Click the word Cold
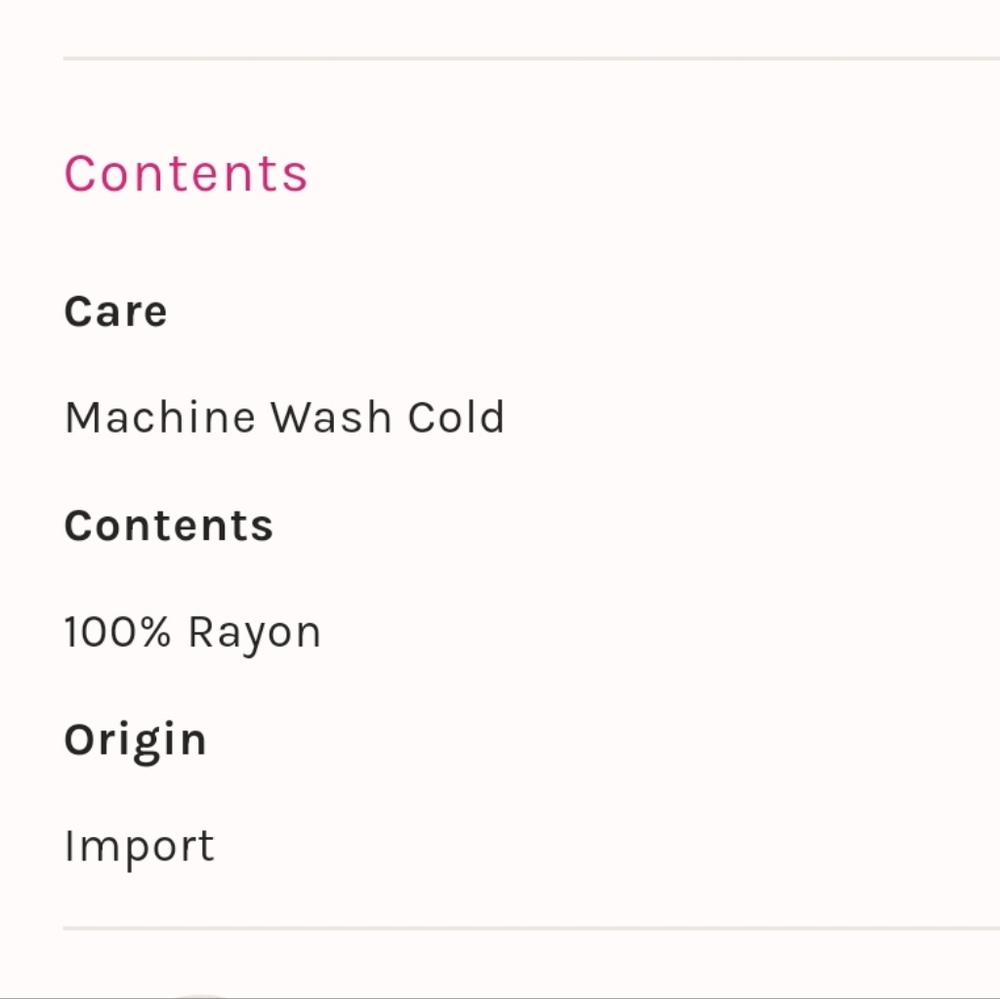 (455, 417)
